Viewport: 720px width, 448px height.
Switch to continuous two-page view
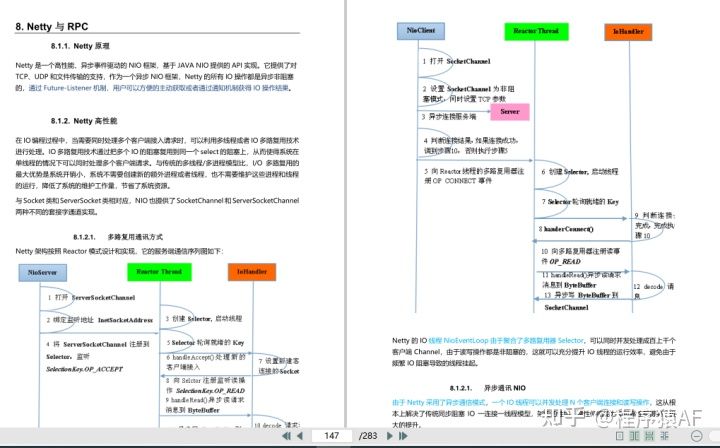pyautogui.click(x=664, y=436)
